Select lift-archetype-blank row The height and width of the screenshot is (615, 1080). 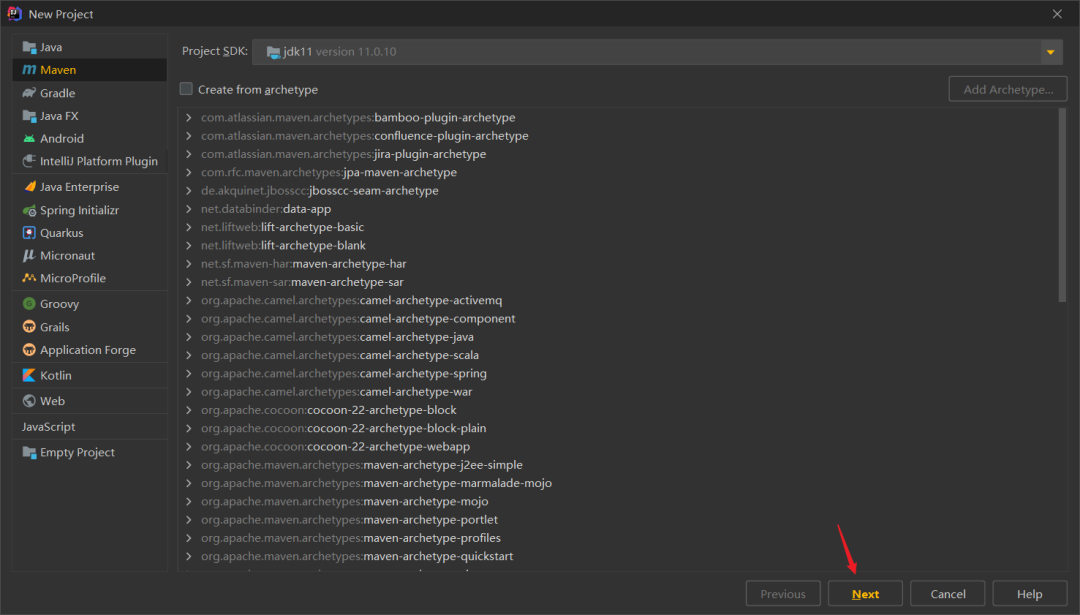pyautogui.click(x=619, y=245)
